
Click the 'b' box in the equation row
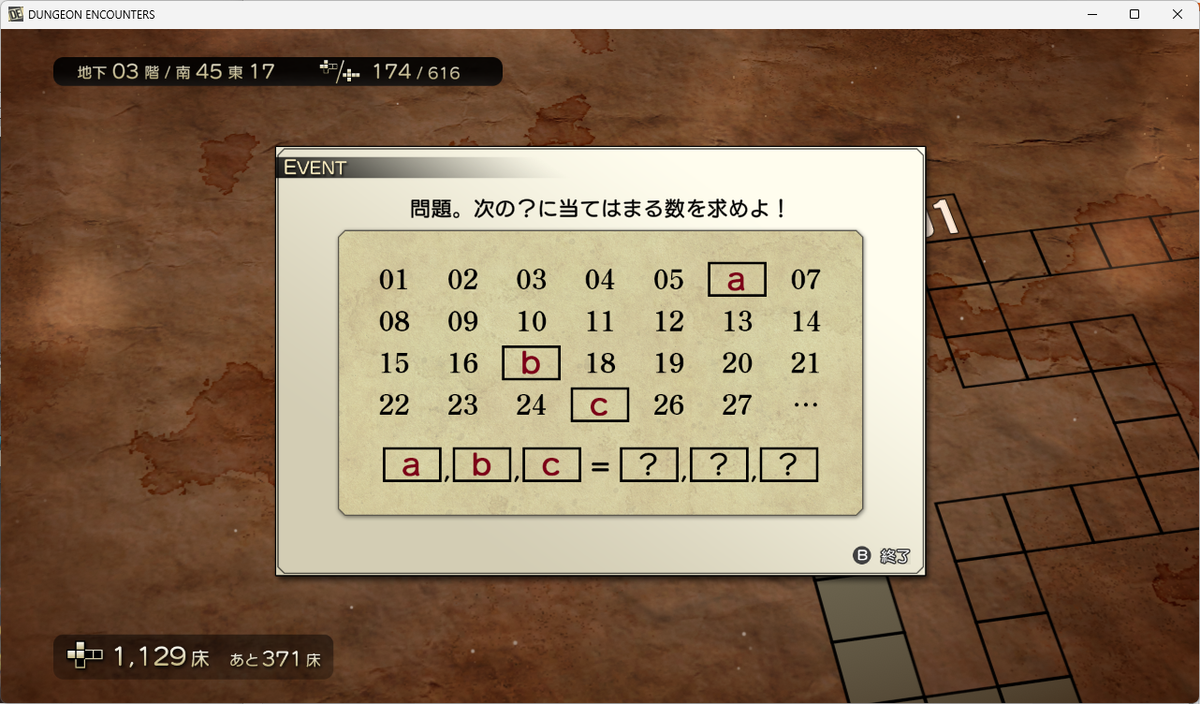[x=482, y=465]
